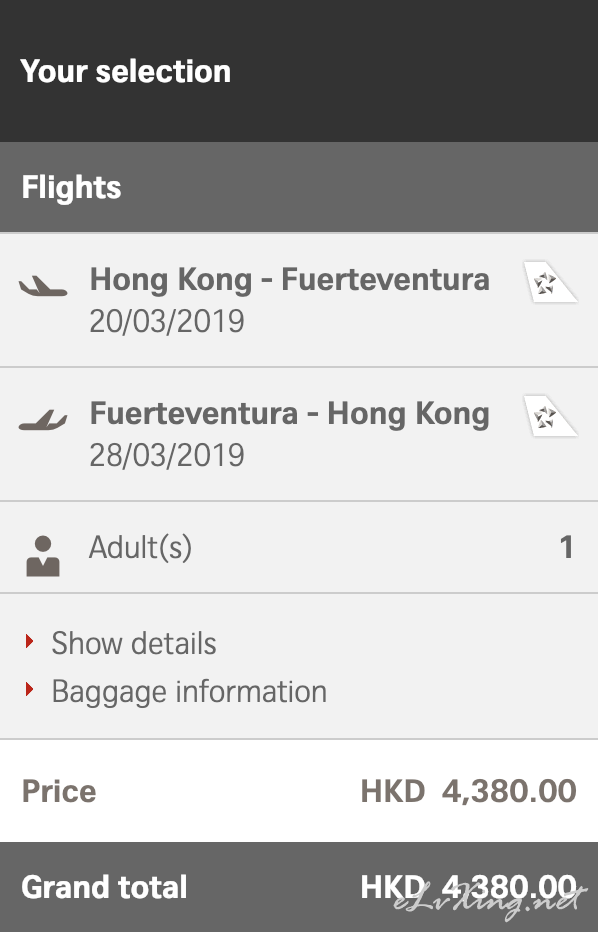Click the Grand total label
The height and width of the screenshot is (934, 598).
[x=104, y=887]
